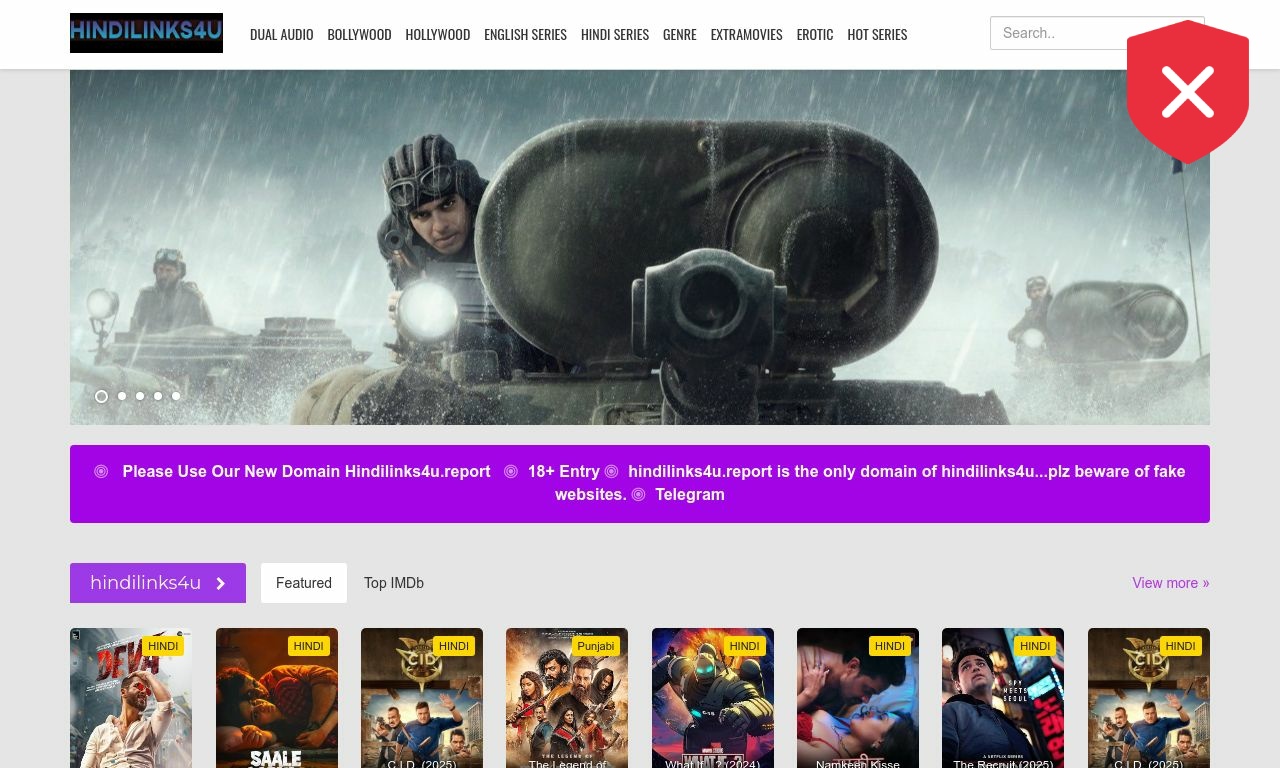Open The Legend of Punjabi movie poster
Viewport: 1280px width, 768px height.
click(567, 698)
